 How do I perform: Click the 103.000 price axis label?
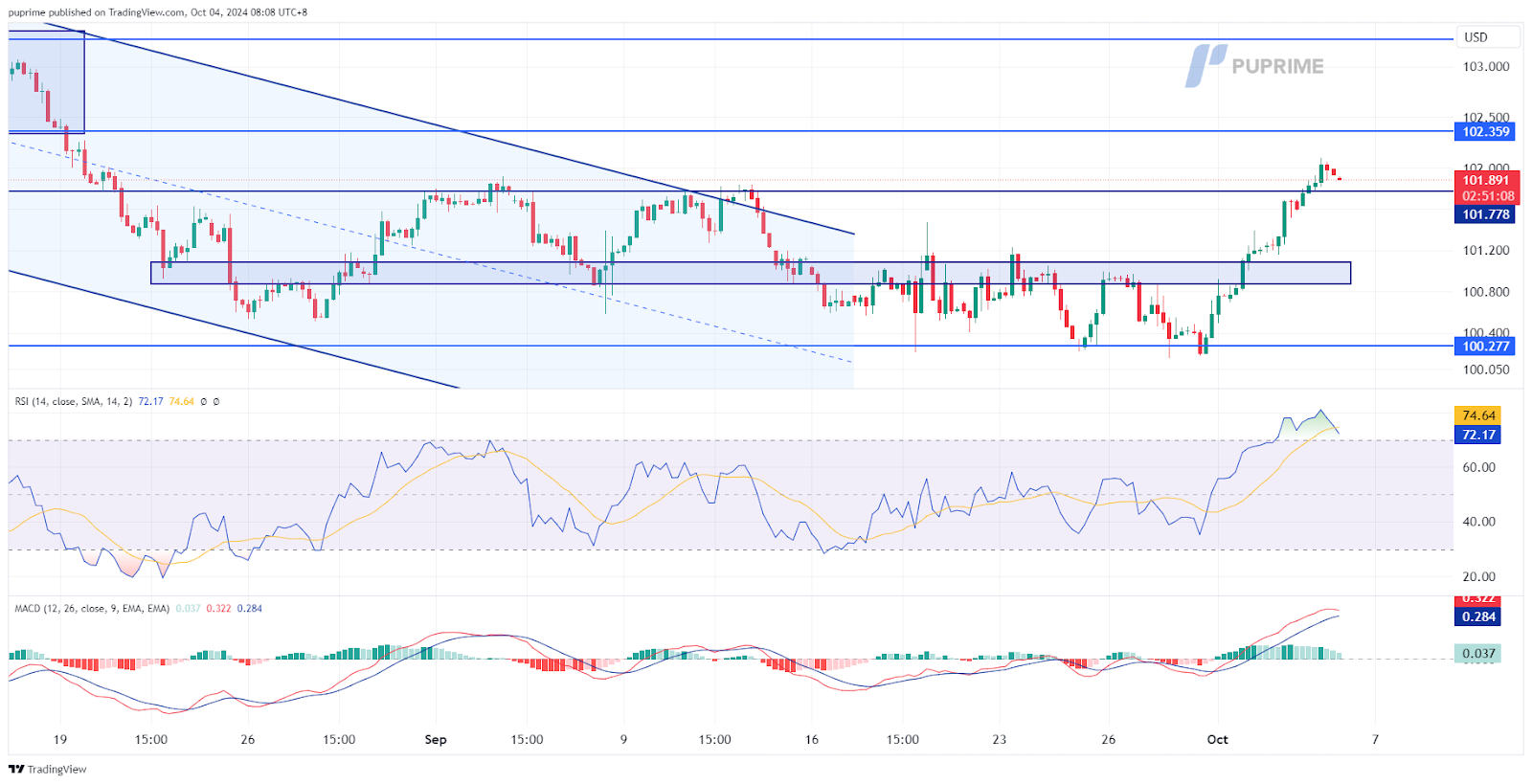point(1486,67)
